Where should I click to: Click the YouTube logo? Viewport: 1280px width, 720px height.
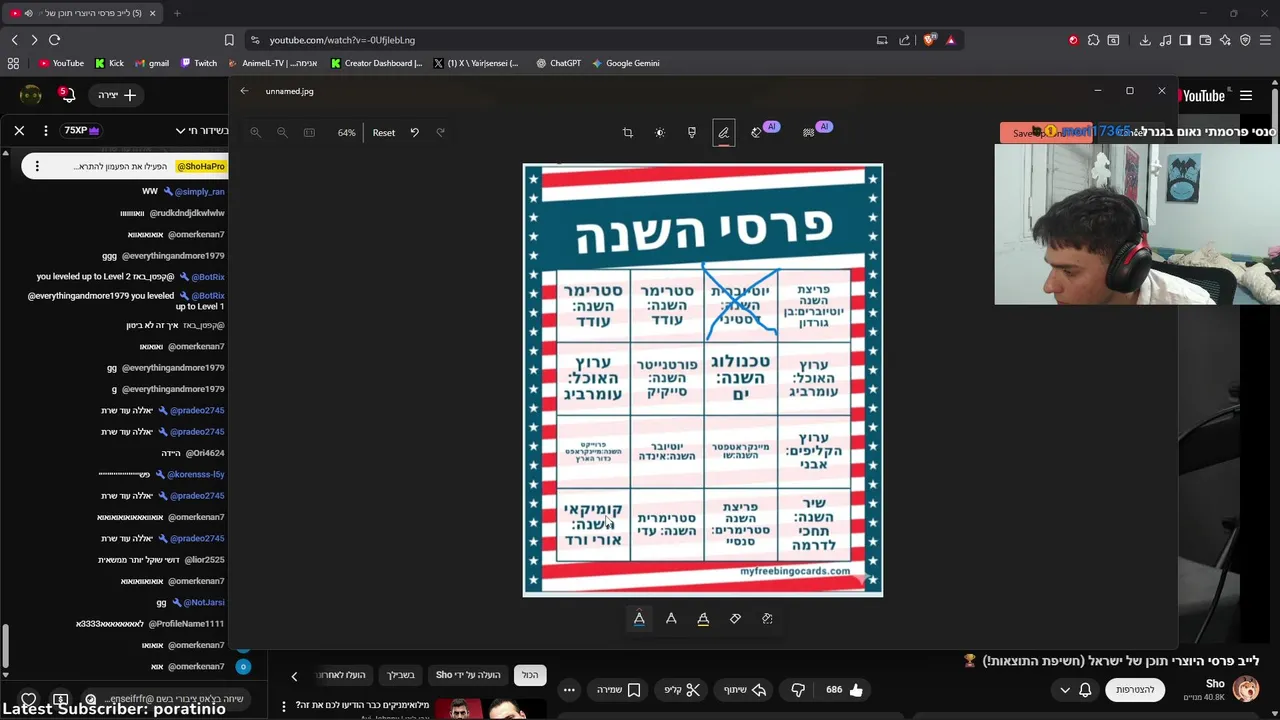pos(1202,96)
